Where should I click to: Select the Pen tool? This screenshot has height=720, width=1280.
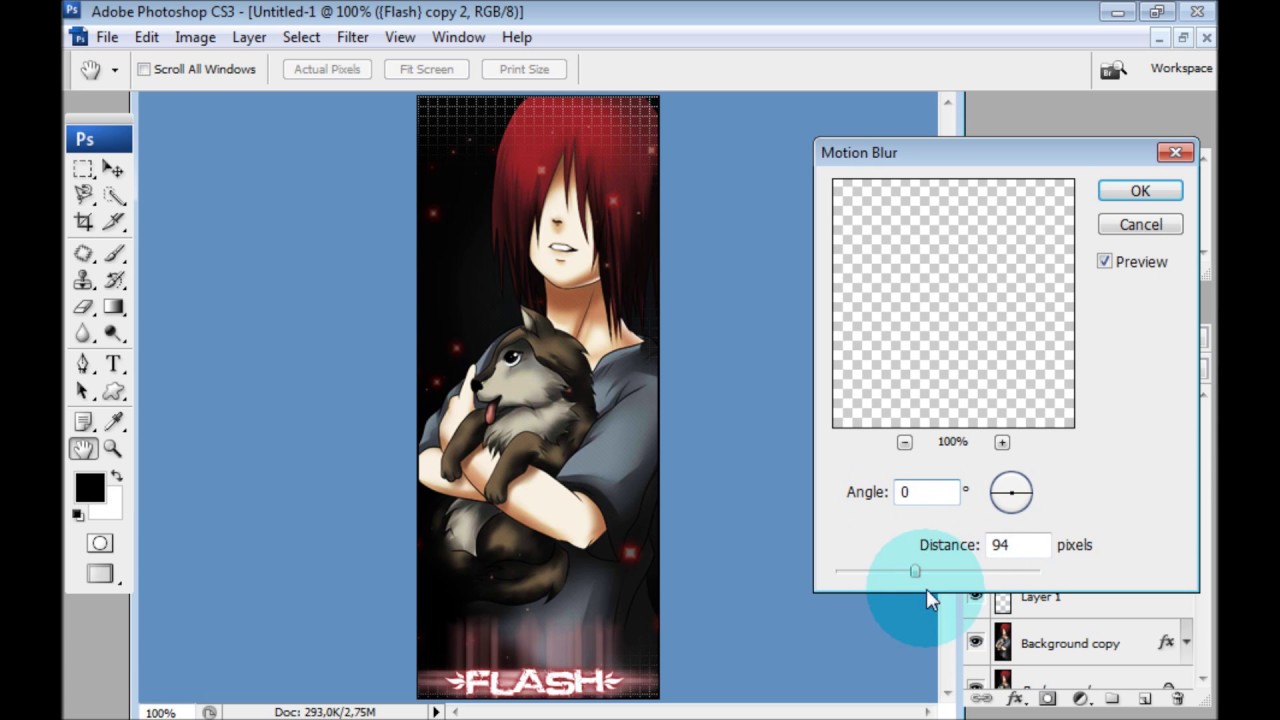84,365
